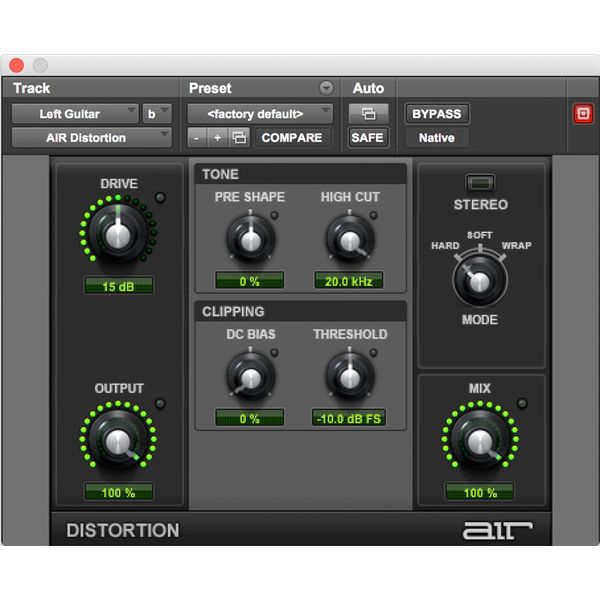Select HARD clipping mode label
This screenshot has height=600, width=600.
pyautogui.click(x=445, y=246)
